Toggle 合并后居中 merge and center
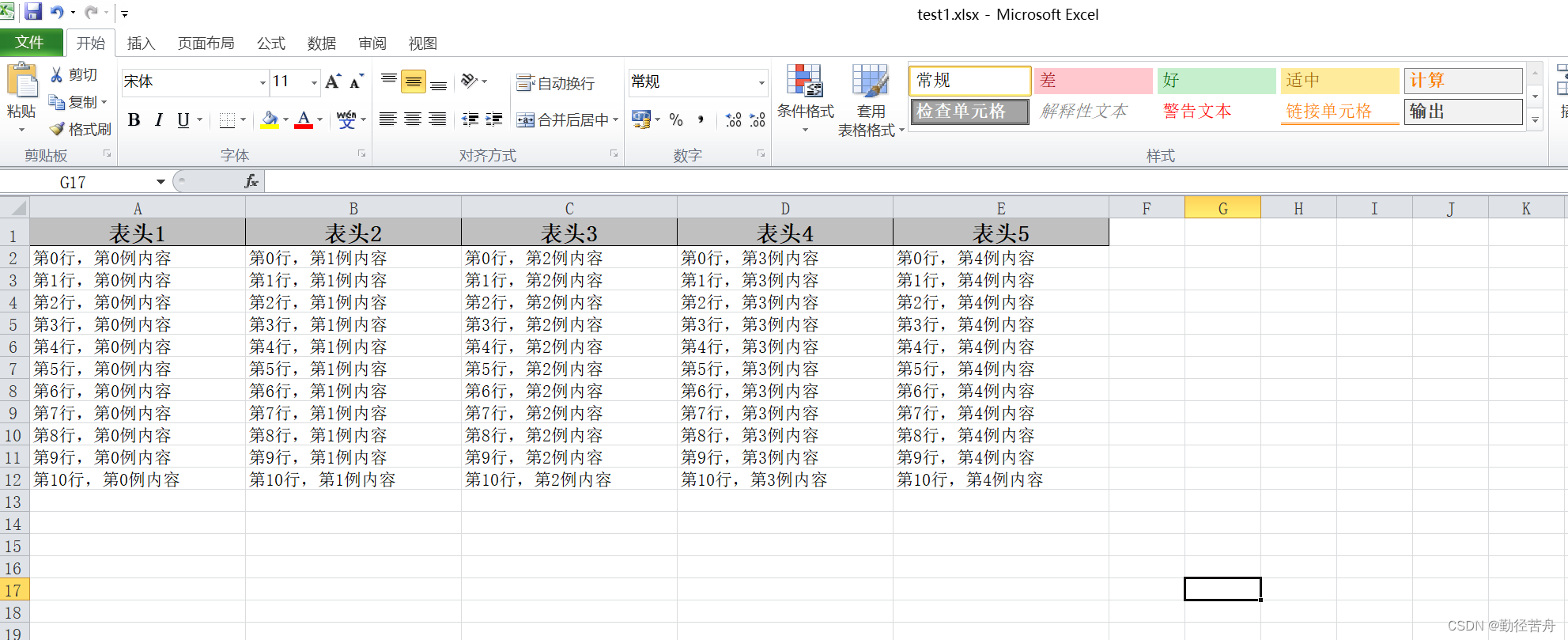Image resolution: width=1568 pixels, height=640 pixels. click(561, 119)
